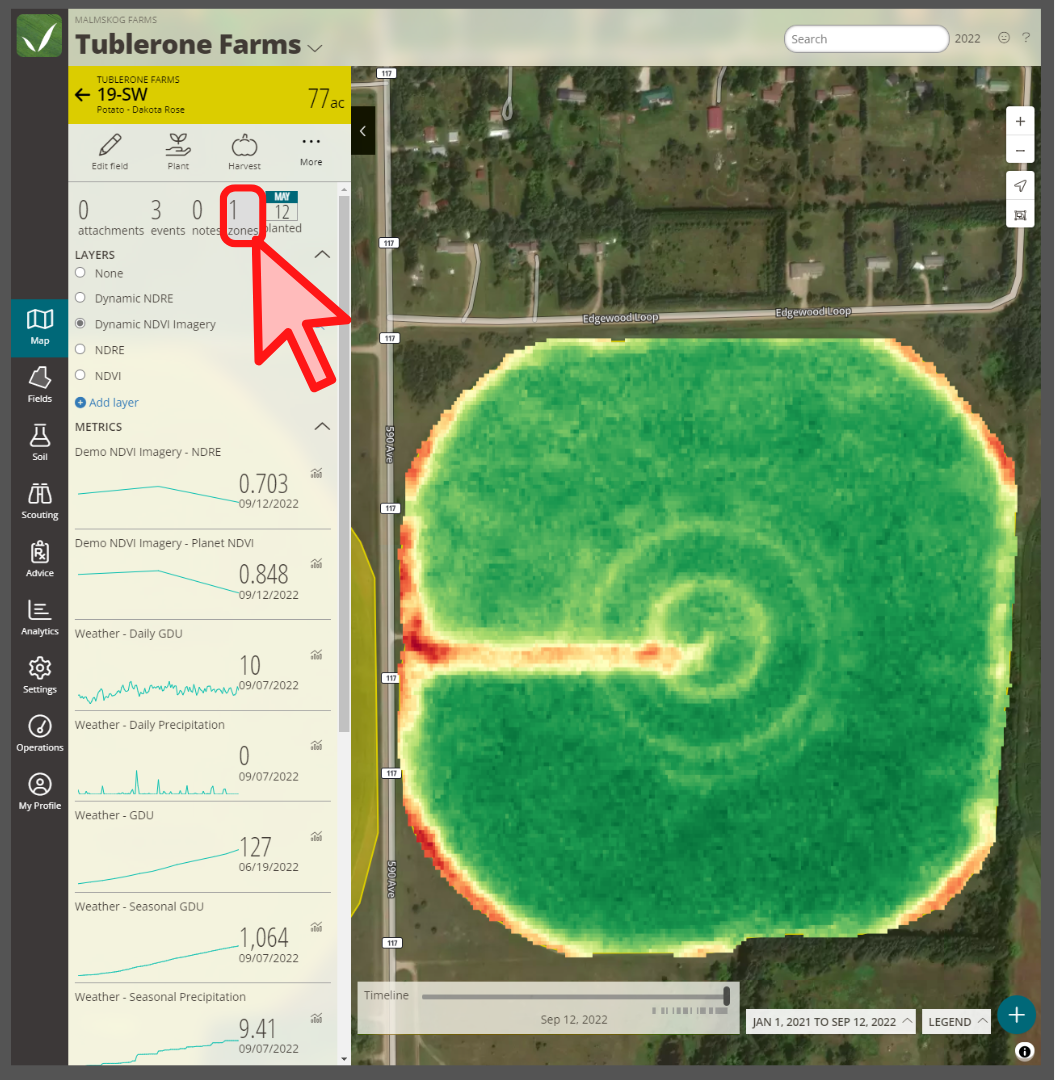Click in the Search field
1055x1080 pixels.
pos(866,39)
